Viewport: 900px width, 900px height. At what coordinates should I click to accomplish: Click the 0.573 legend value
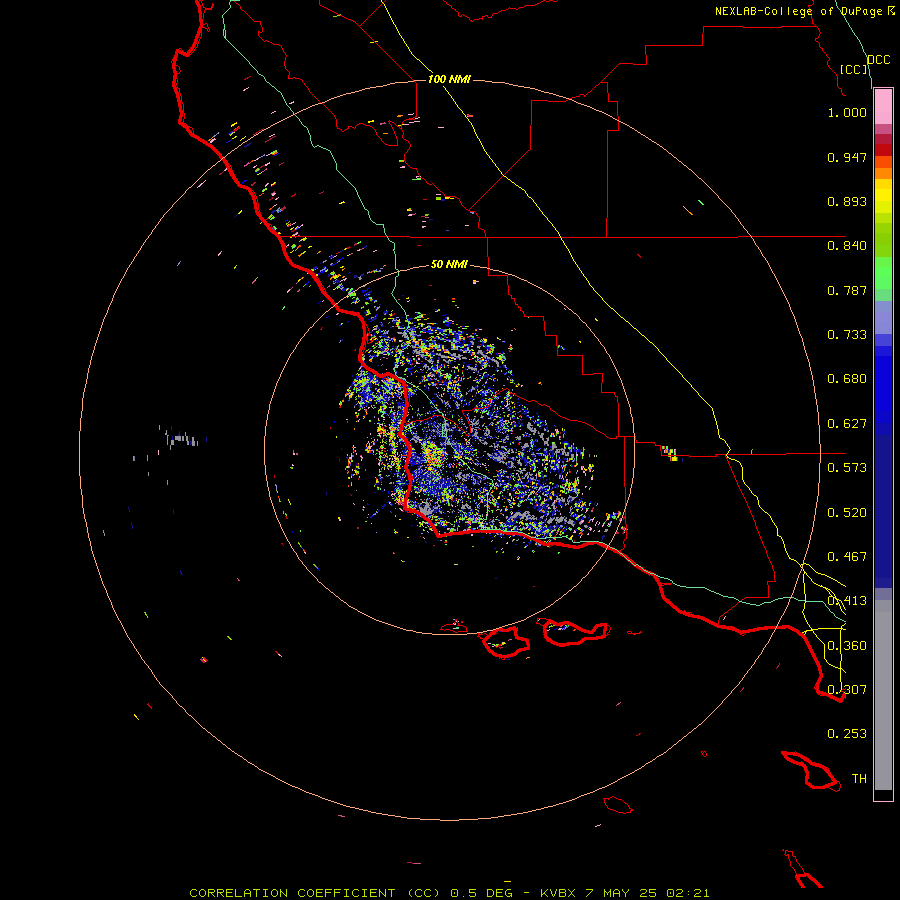(x=847, y=468)
